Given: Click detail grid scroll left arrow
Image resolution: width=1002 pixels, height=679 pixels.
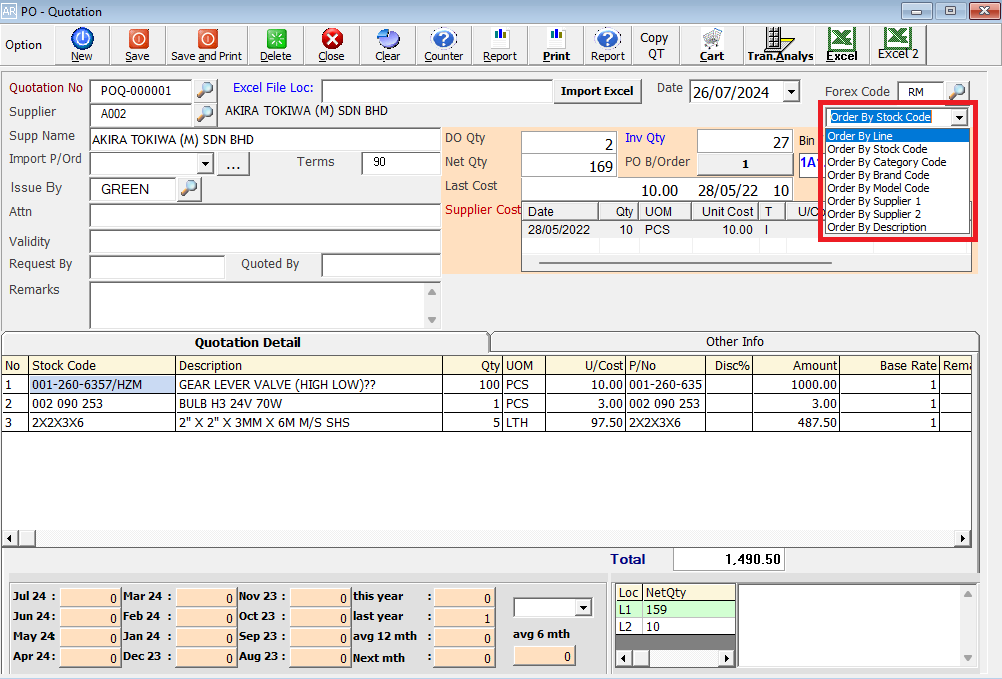Looking at the screenshot, I should coord(10,538).
